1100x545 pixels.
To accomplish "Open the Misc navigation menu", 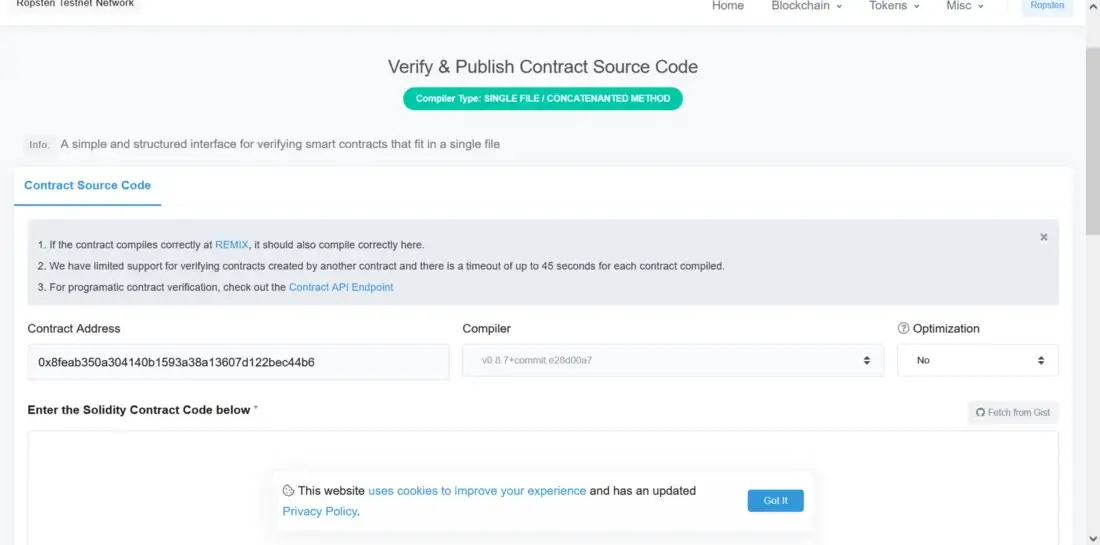I will [964, 6].
